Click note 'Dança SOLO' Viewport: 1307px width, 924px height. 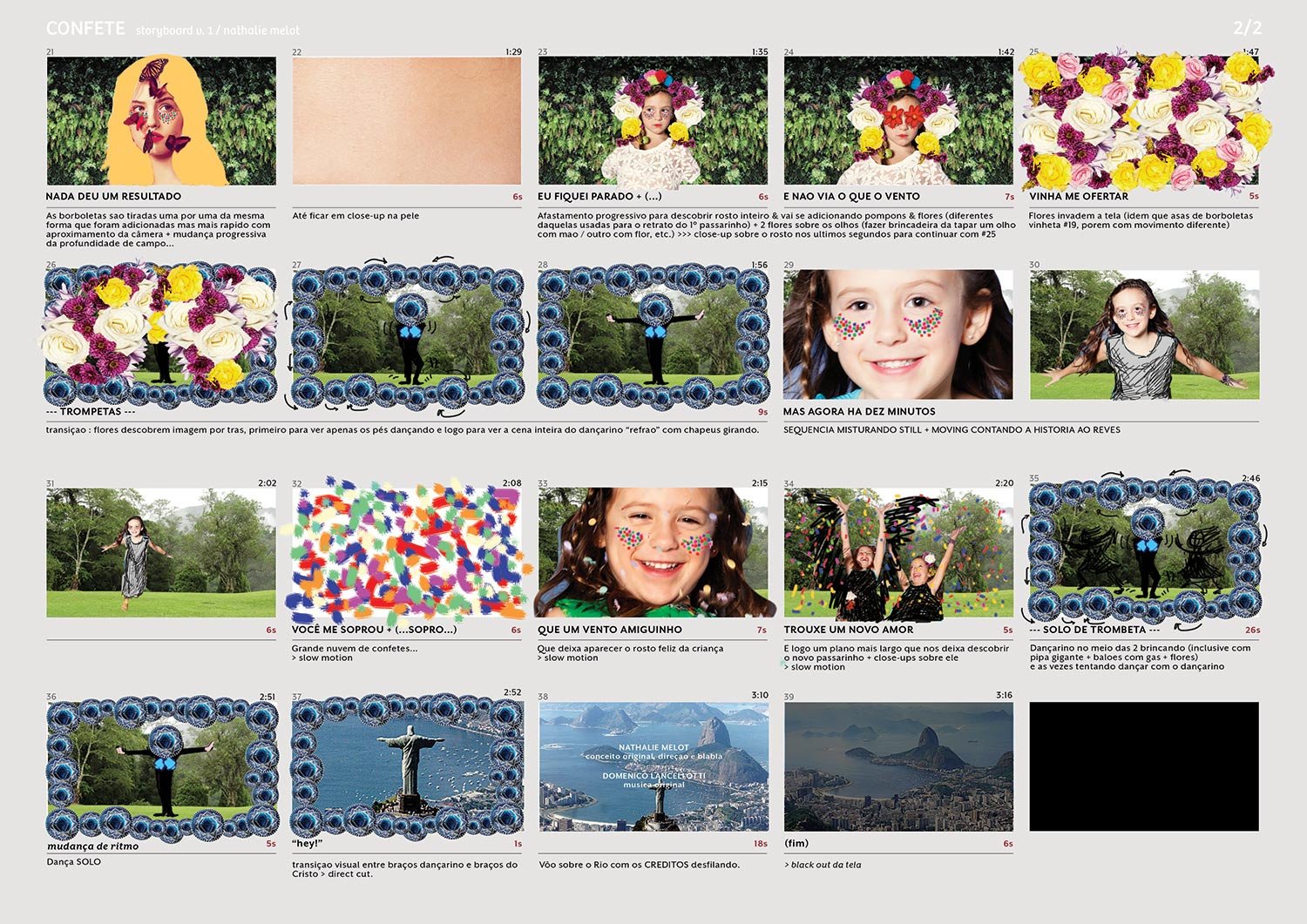pyautogui.click(x=73, y=862)
